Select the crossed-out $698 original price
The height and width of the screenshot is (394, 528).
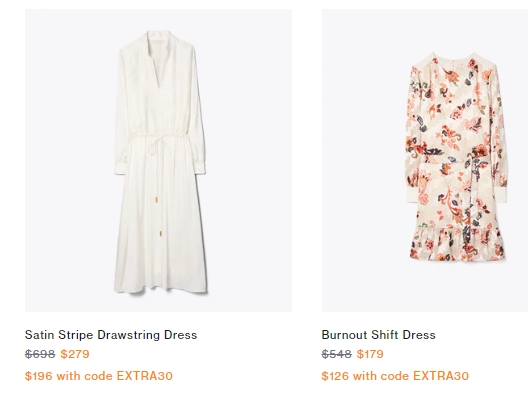click(40, 354)
